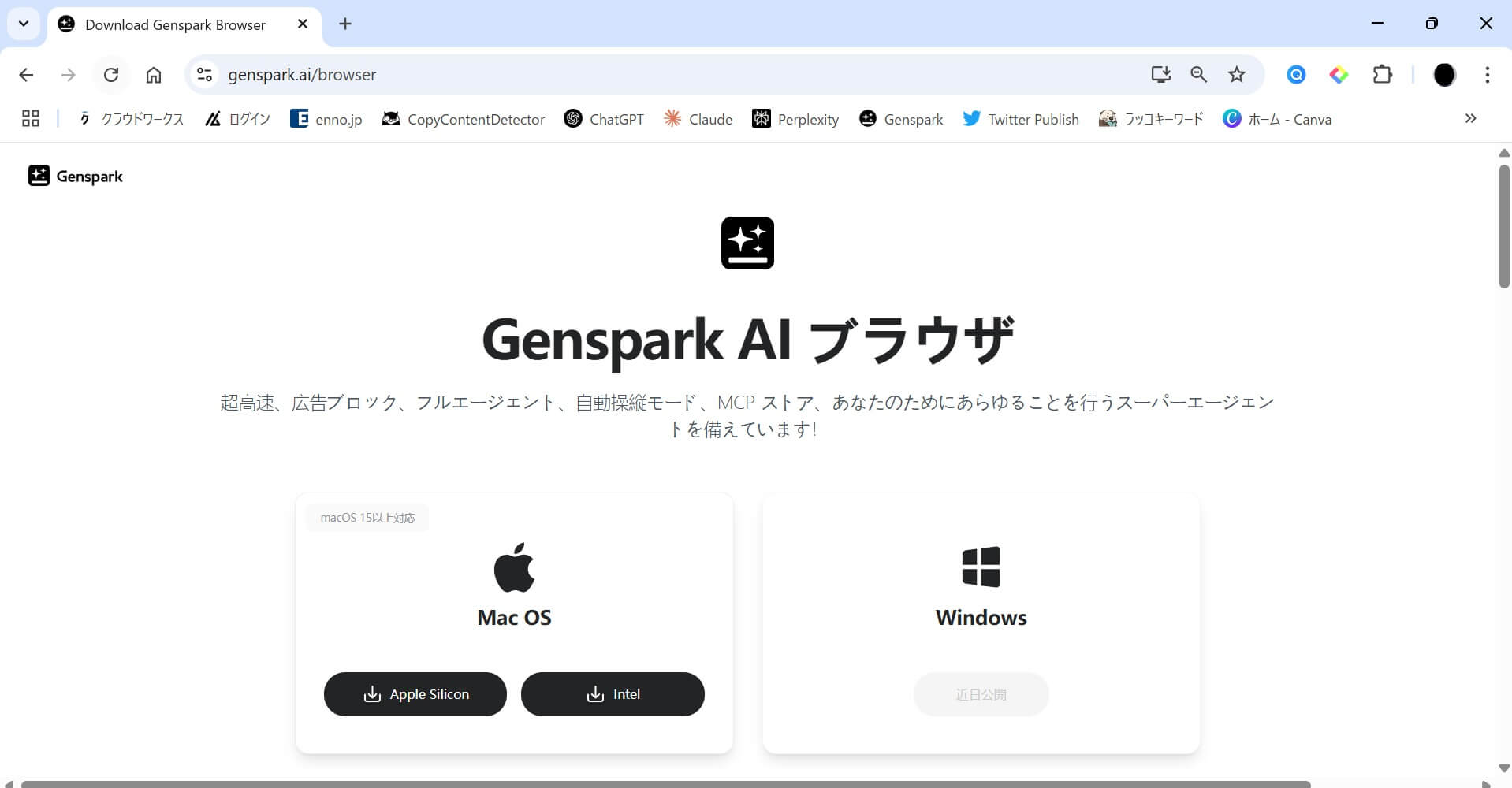Open site information icon in address bar

[205, 75]
